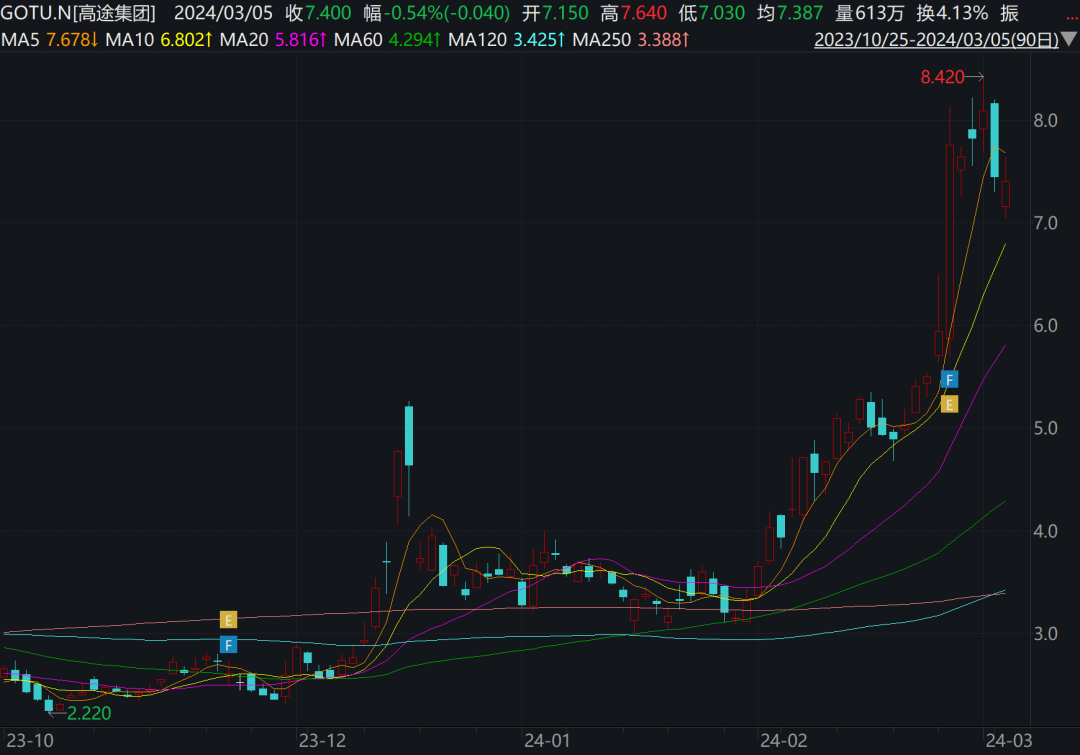This screenshot has width=1080, height=755.
Task: Click the 23-12 date axis label
Action: (x=322, y=741)
